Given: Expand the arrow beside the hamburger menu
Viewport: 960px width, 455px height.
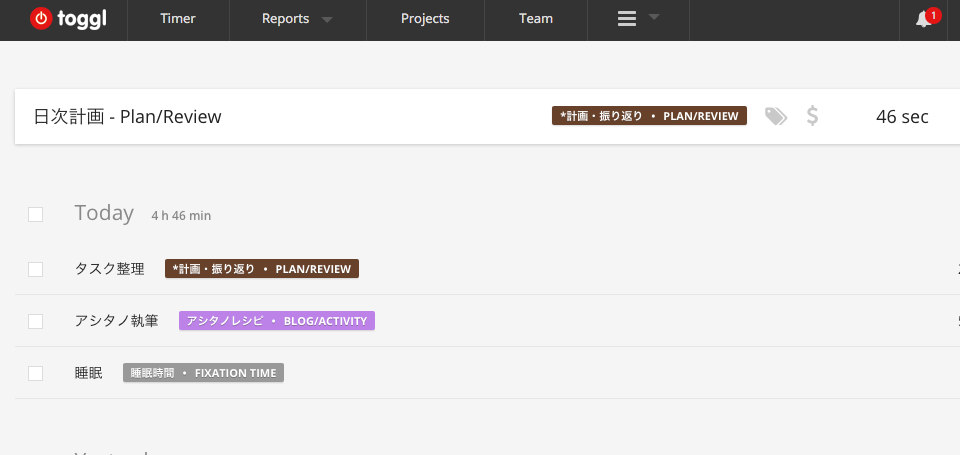Looking at the screenshot, I should (x=654, y=17).
